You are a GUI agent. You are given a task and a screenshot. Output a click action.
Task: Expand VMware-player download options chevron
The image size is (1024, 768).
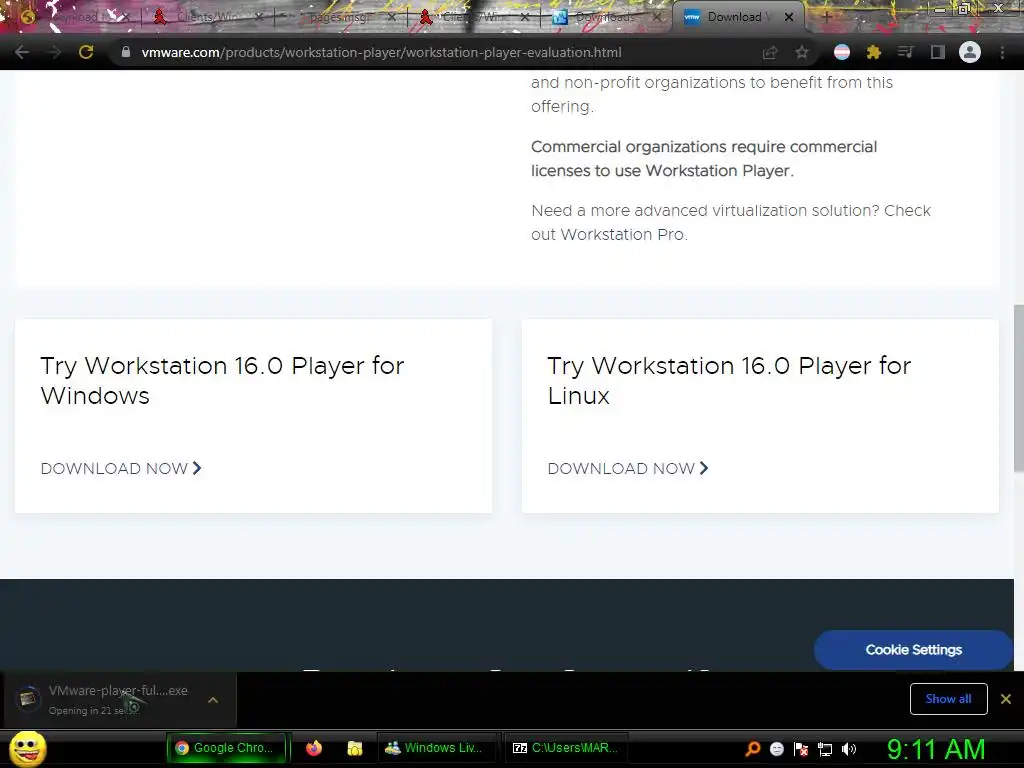(213, 699)
